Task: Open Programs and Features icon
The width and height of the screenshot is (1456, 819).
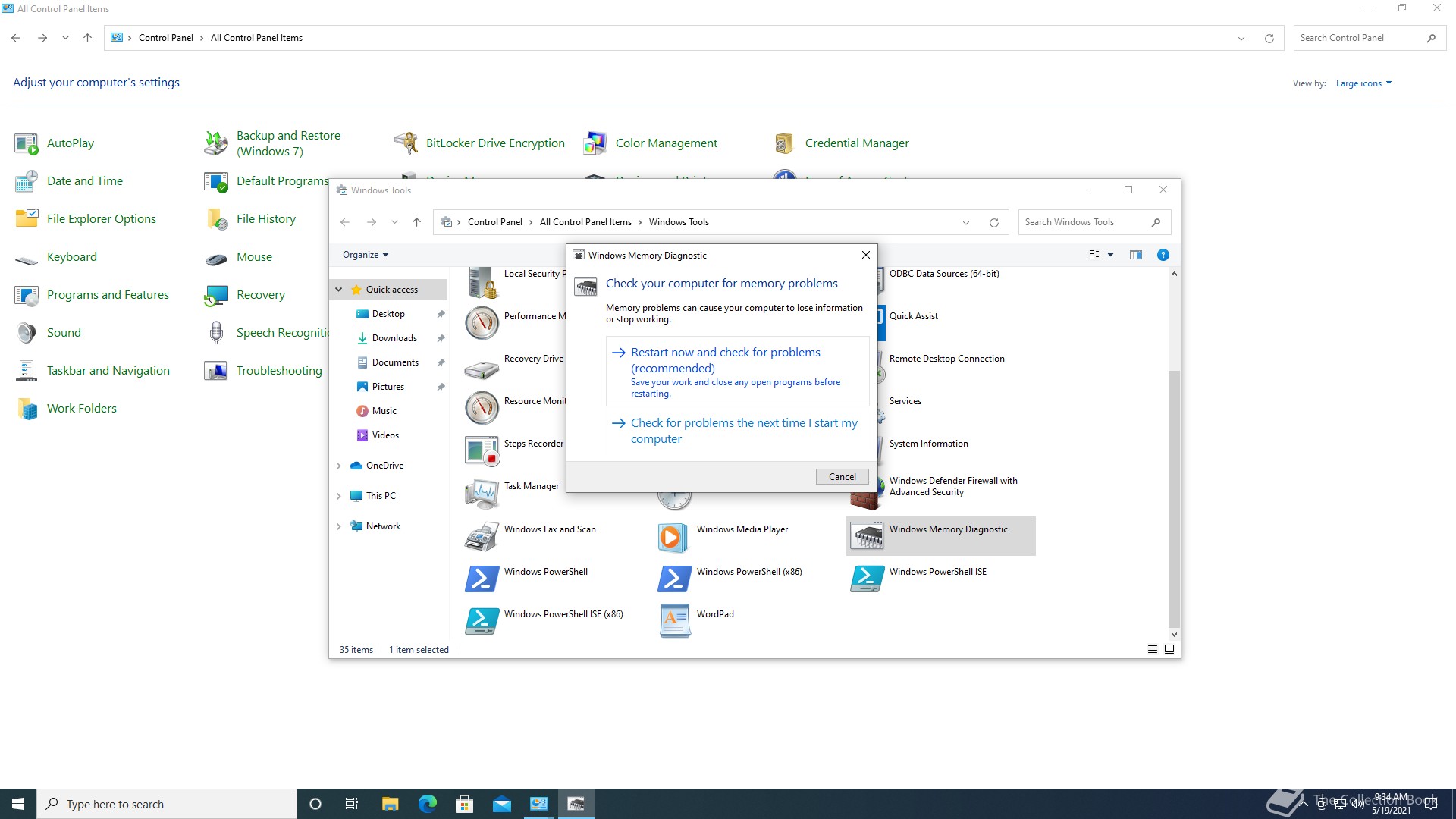Action: click(x=27, y=295)
